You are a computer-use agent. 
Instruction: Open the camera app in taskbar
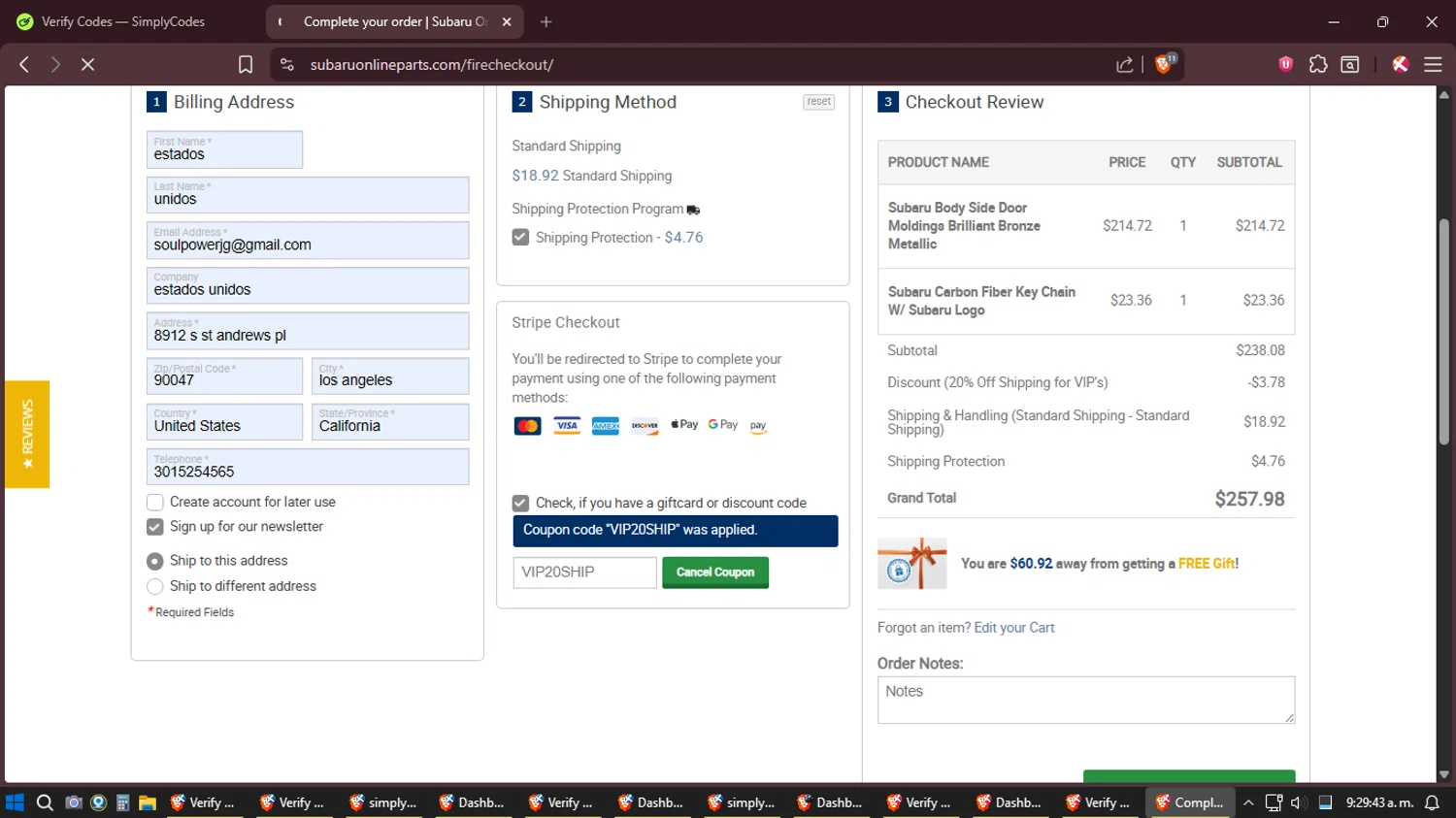tap(73, 802)
